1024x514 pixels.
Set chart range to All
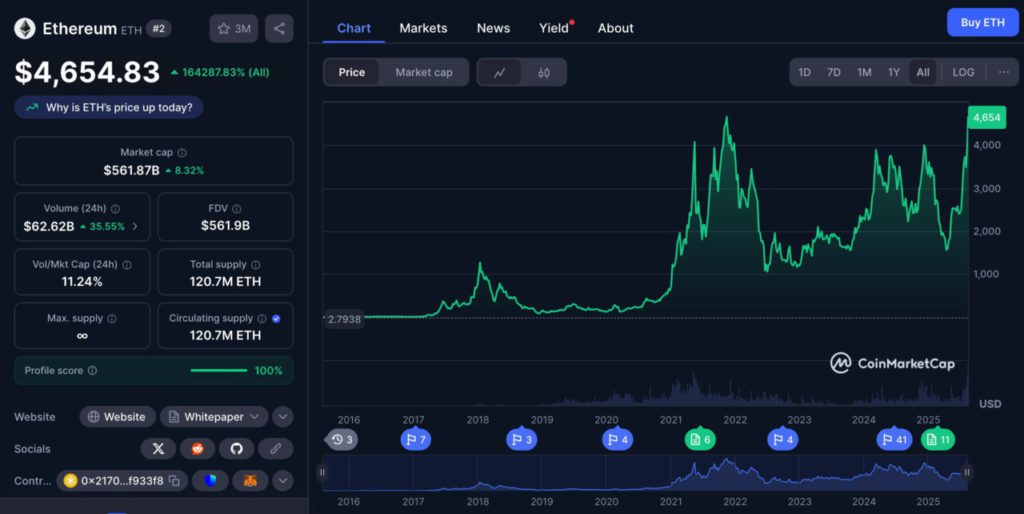923,72
